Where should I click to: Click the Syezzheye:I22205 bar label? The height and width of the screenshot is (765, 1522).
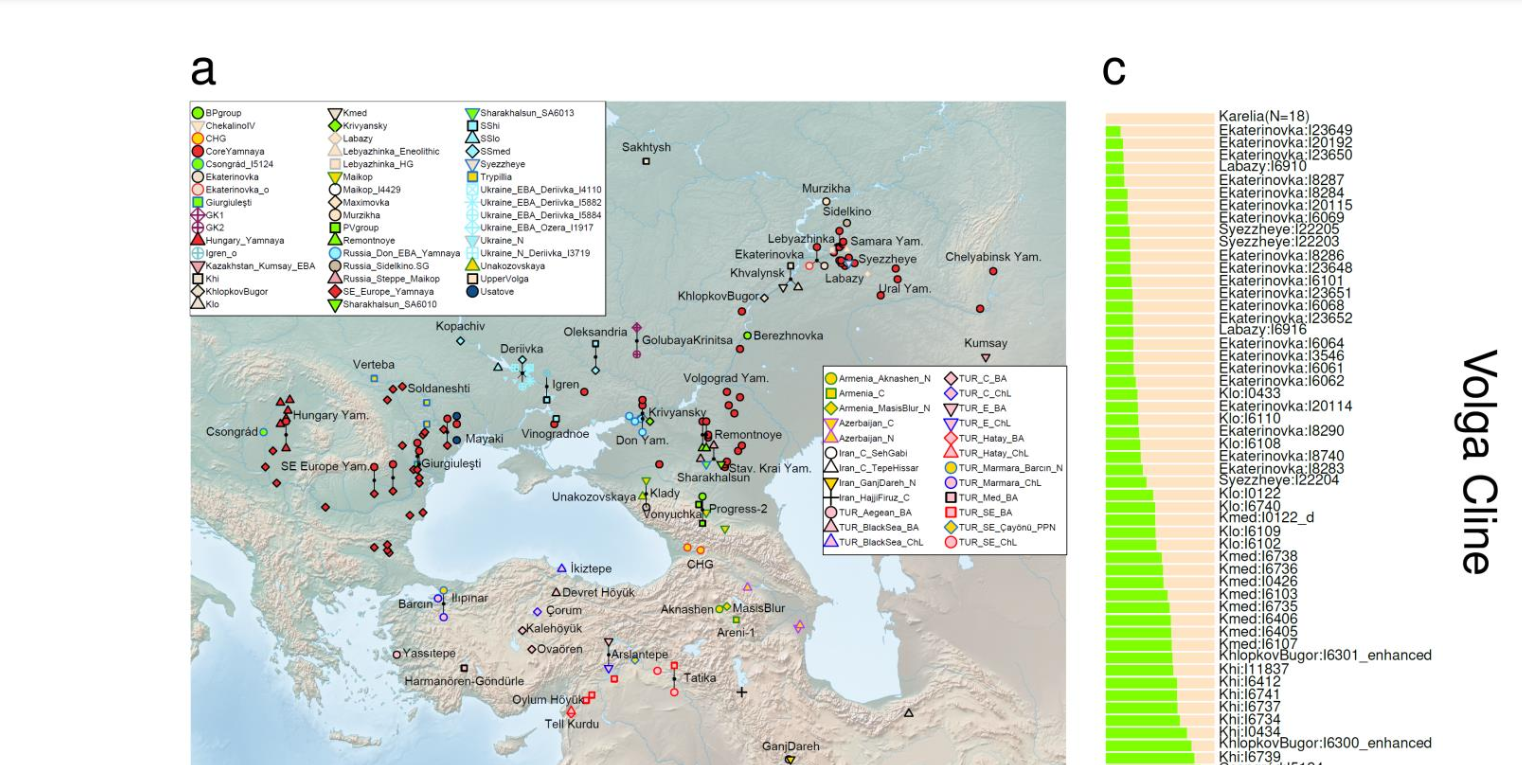click(x=1279, y=229)
